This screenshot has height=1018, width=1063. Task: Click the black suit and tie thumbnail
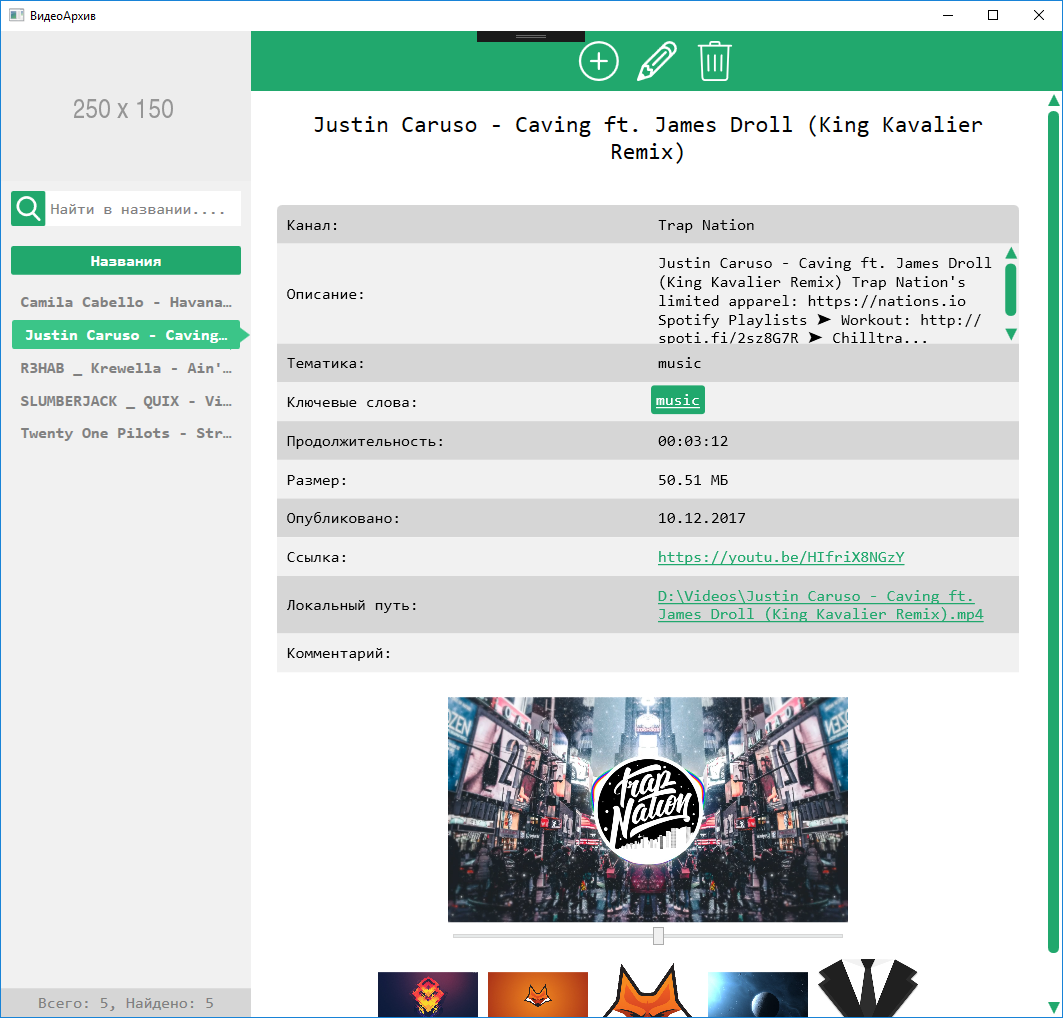(x=868, y=988)
